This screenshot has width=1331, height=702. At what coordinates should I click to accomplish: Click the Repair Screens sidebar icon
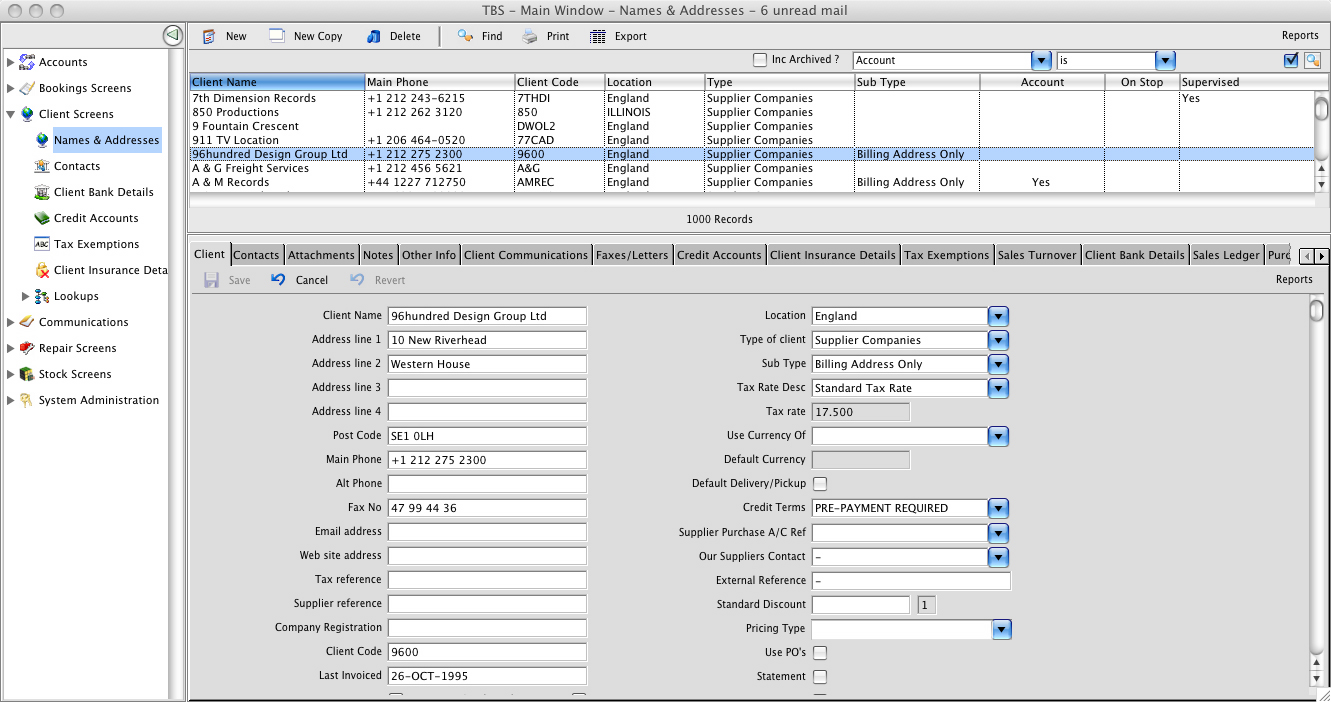pyautogui.click(x=27, y=348)
